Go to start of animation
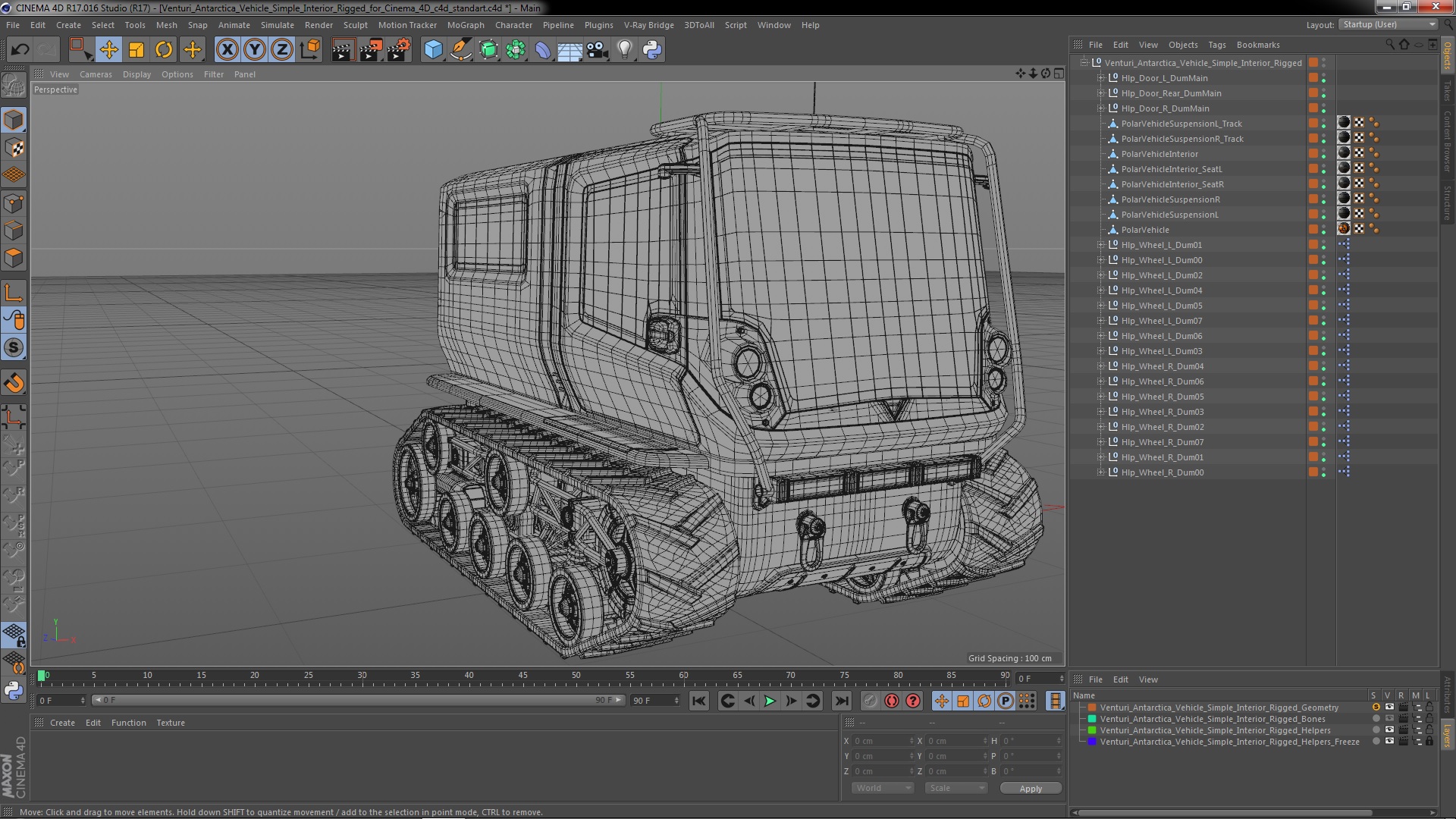This screenshot has width=1456, height=819. [x=698, y=701]
